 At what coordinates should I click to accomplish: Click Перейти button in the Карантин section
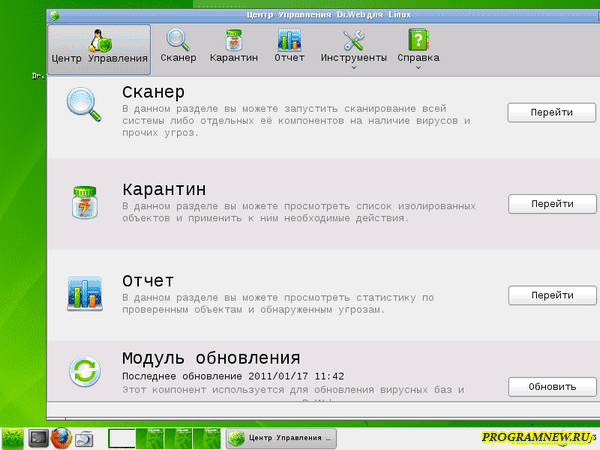(552, 204)
